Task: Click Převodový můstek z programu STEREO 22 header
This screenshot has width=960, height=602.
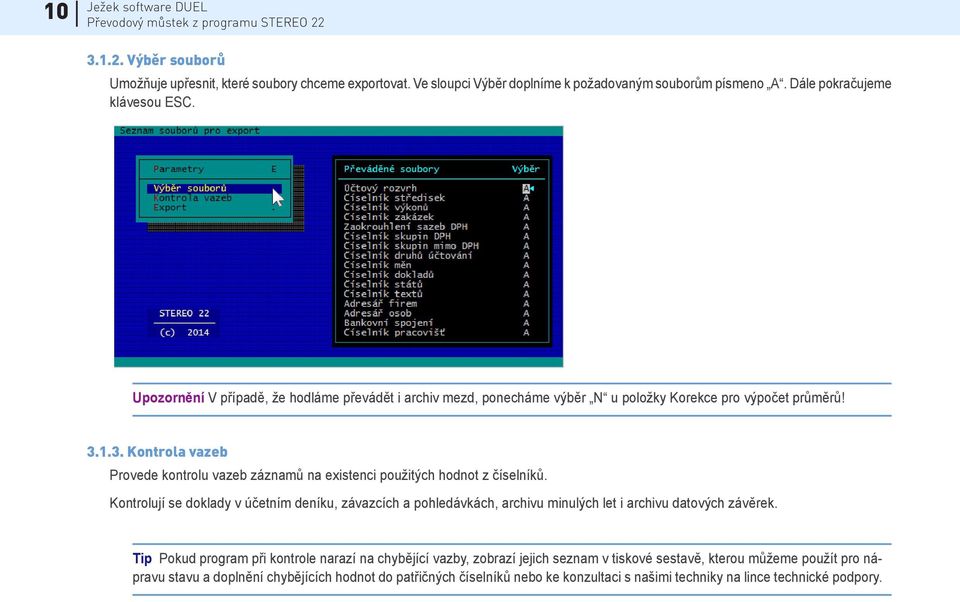Action: (x=206, y=23)
